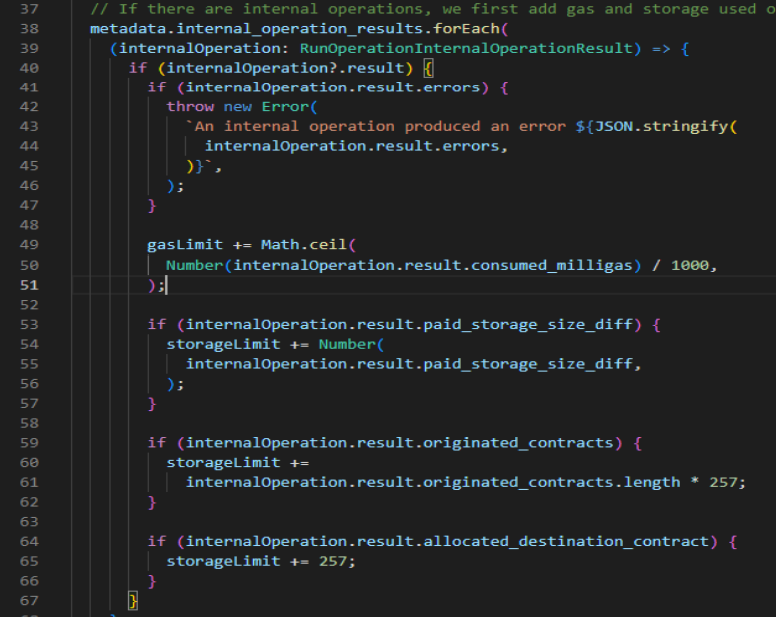Click the throw keyword on line 42

[x=190, y=106]
